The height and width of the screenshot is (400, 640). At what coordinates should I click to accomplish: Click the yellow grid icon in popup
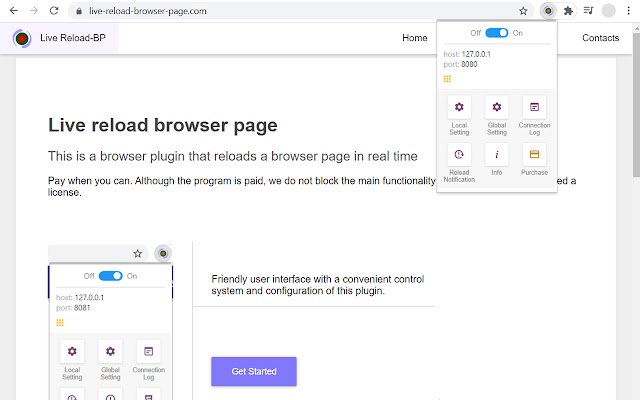click(447, 79)
